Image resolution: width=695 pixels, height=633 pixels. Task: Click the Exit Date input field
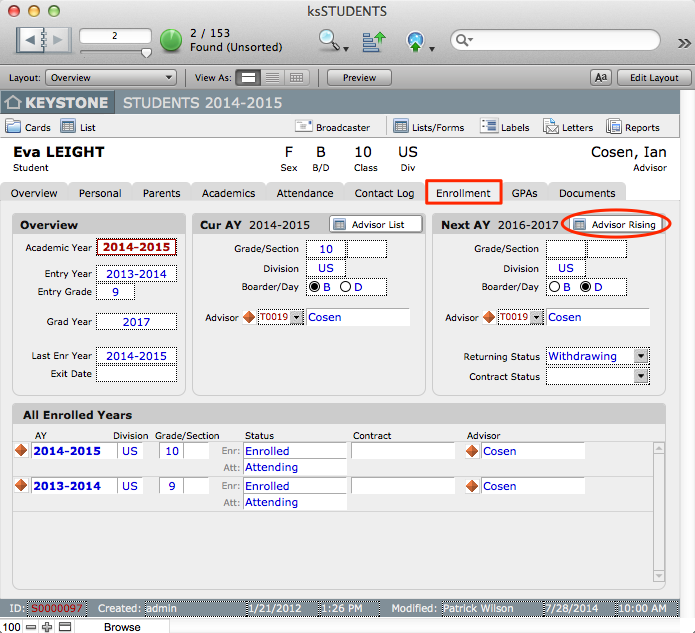click(x=136, y=374)
